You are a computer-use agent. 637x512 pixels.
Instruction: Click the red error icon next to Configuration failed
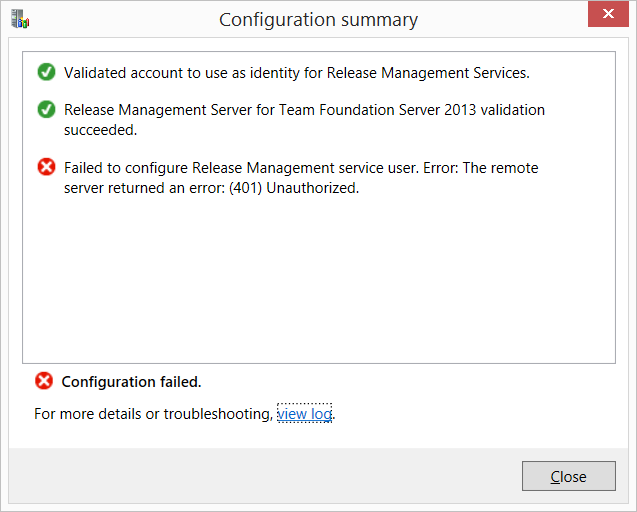(44, 381)
